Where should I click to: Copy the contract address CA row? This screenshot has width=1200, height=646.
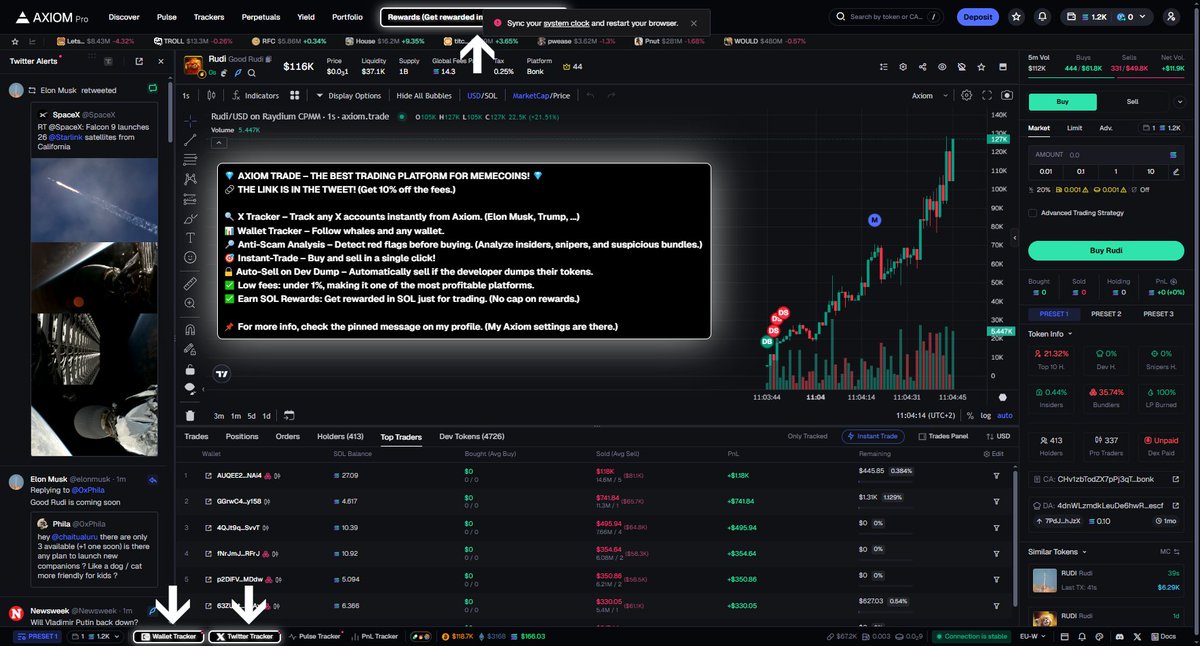click(x=1107, y=478)
